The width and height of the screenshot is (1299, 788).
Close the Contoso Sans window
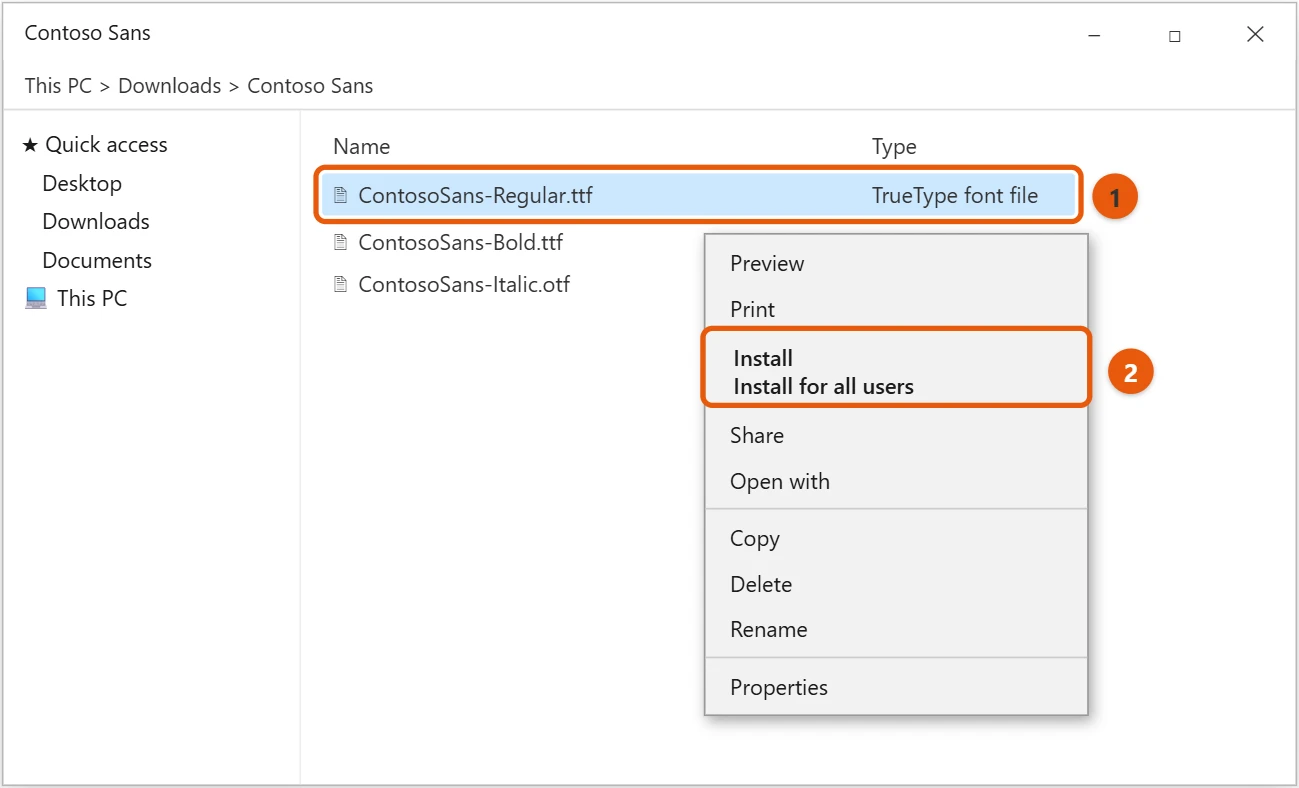tap(1255, 34)
